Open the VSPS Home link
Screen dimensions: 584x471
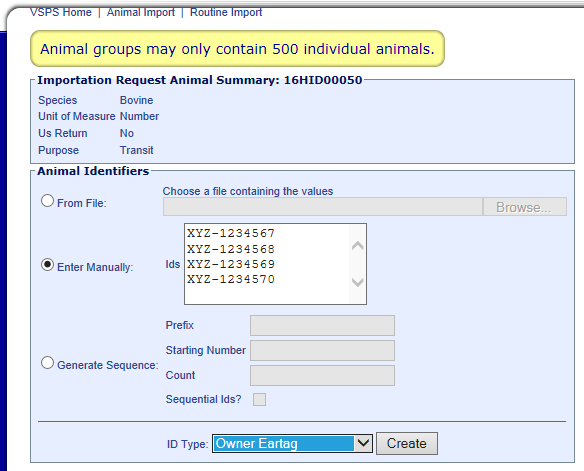tap(61, 12)
